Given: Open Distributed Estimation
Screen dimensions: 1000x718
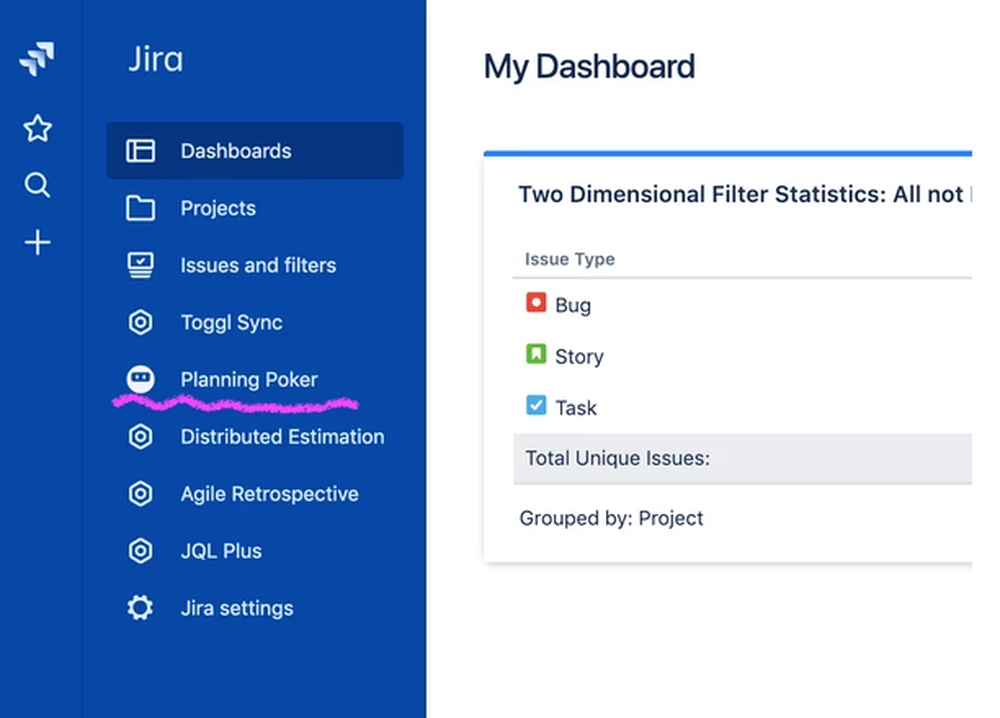Looking at the screenshot, I should [x=254, y=437].
